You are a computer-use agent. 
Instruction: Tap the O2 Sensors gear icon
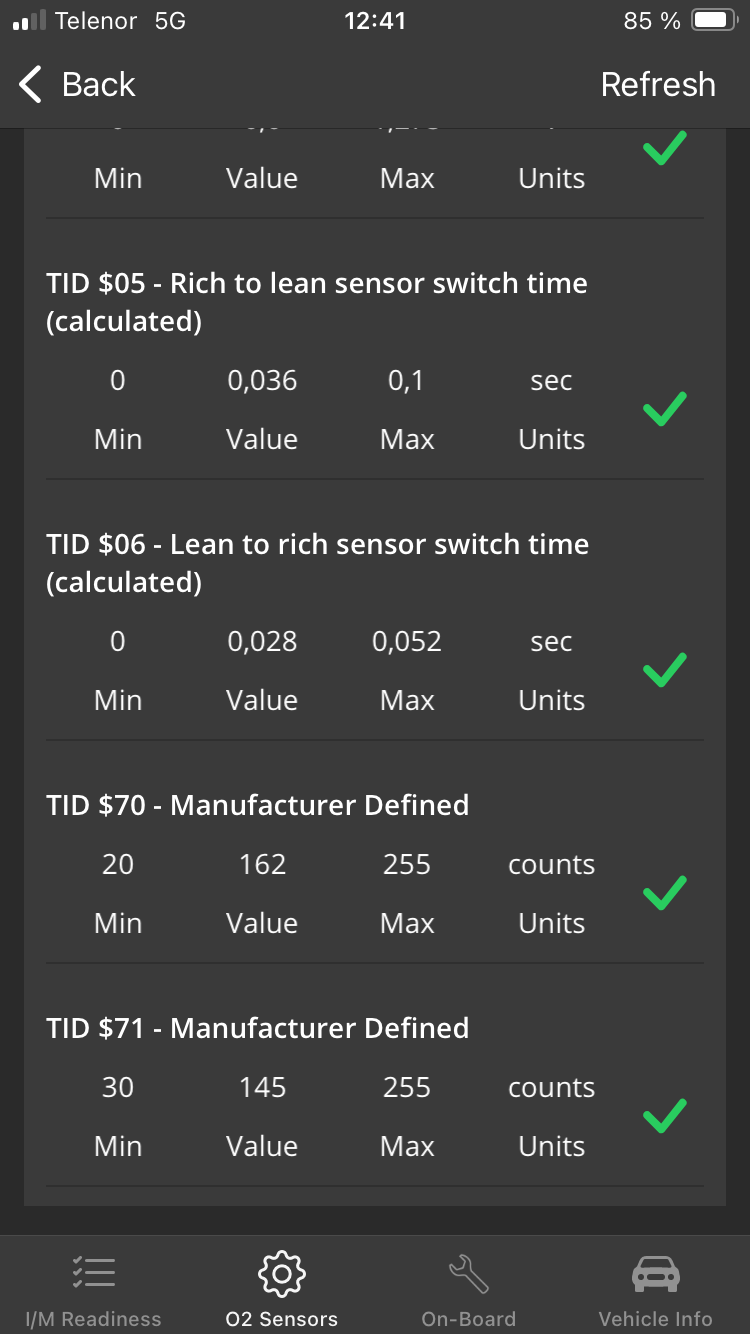[x=281, y=1273]
